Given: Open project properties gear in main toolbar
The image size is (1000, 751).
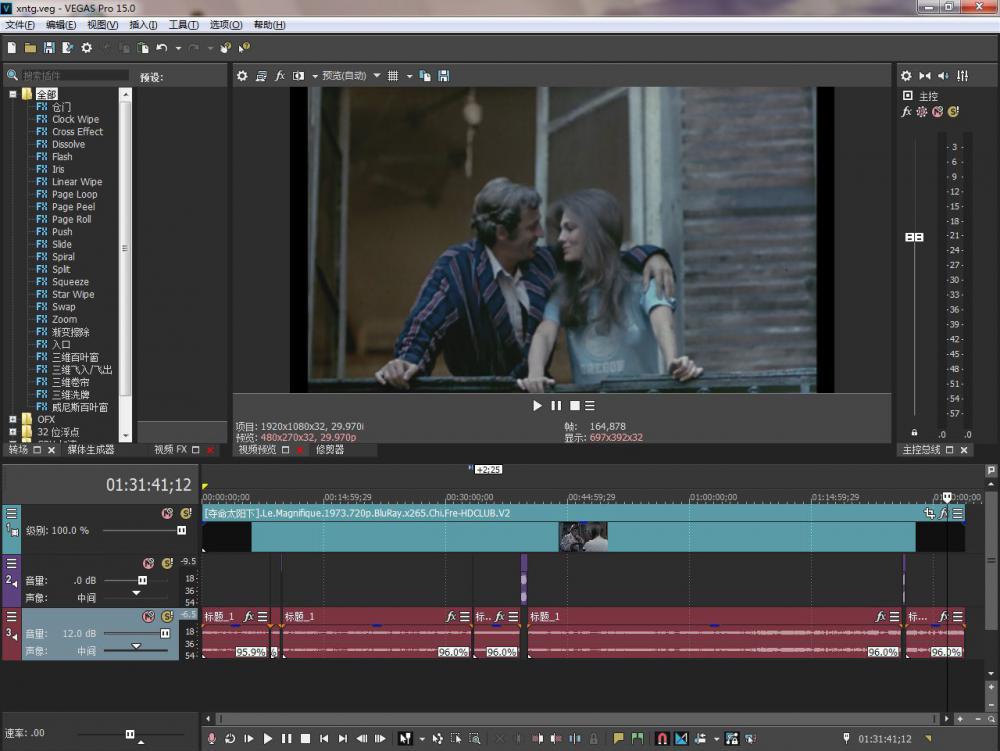Looking at the screenshot, I should (87, 48).
